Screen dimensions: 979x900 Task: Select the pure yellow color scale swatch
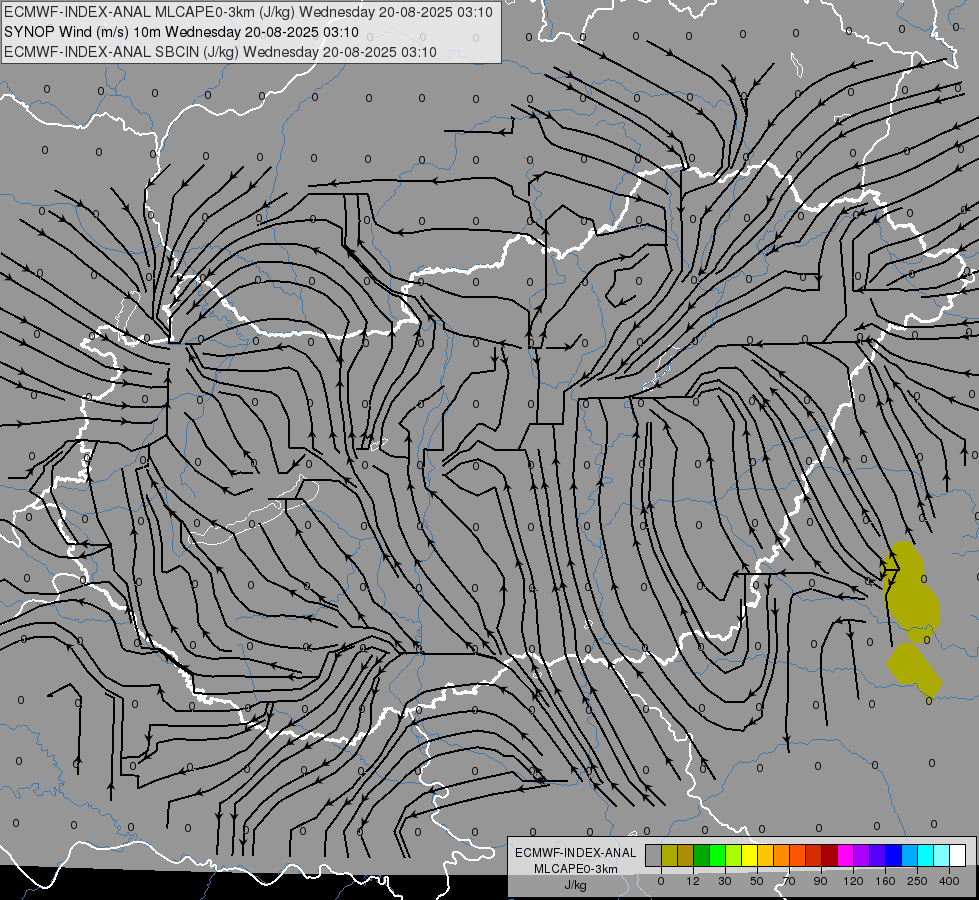tap(749, 856)
